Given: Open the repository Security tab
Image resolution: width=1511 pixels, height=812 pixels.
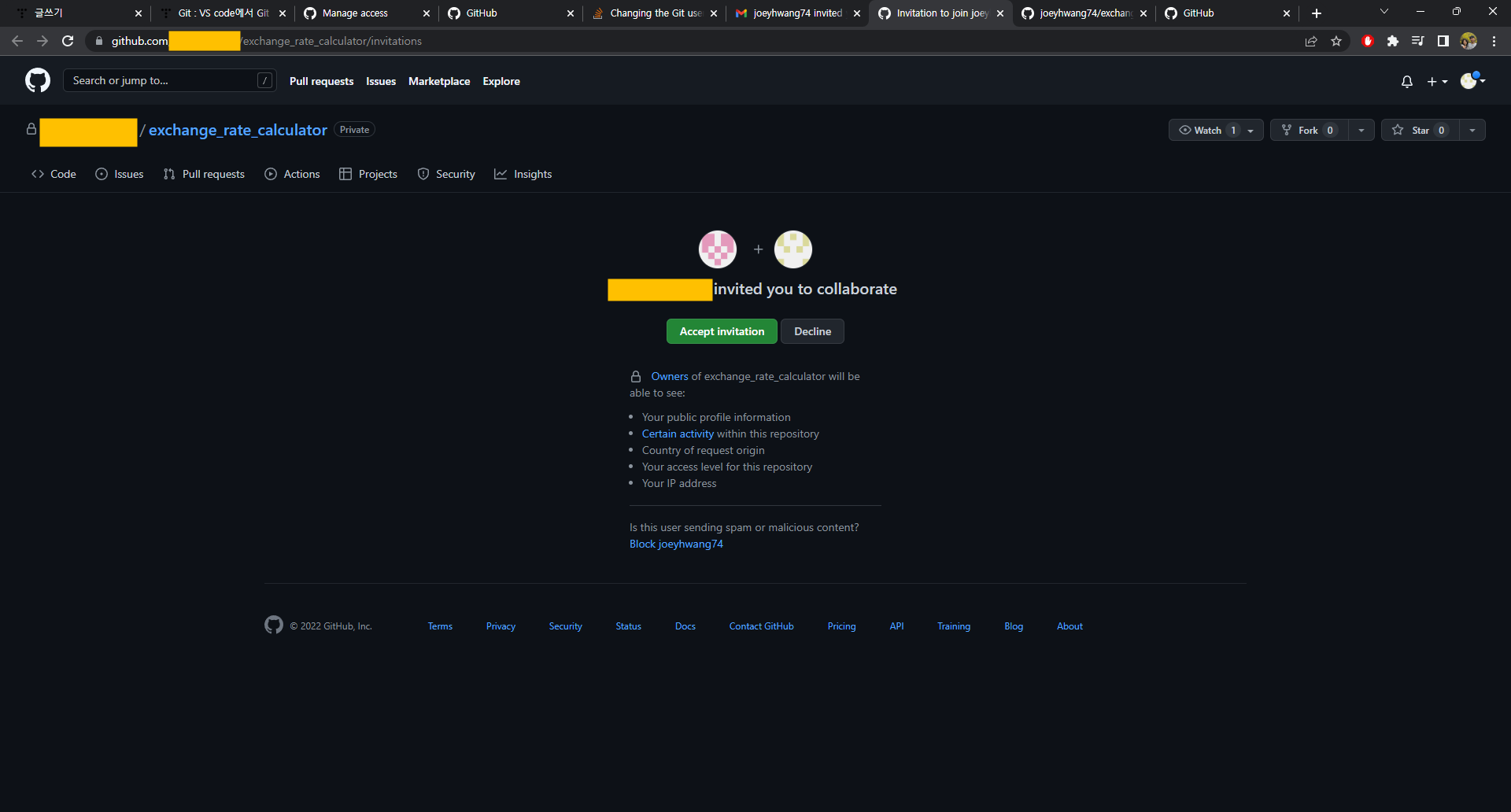Looking at the screenshot, I should tap(446, 174).
